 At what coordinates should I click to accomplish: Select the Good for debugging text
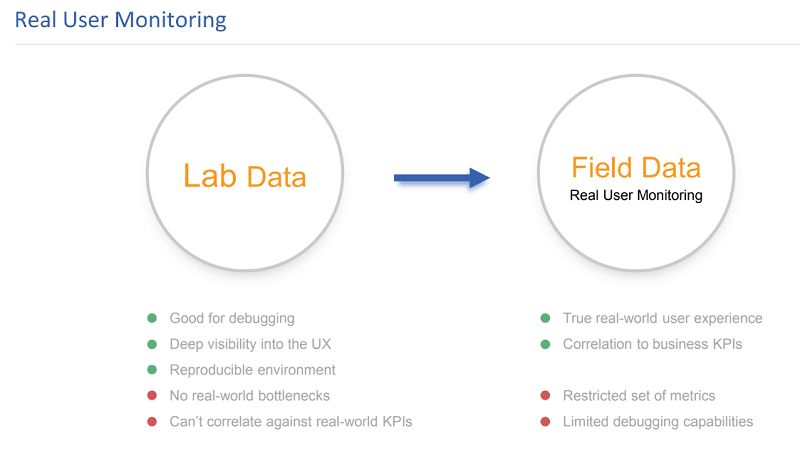click(x=232, y=318)
